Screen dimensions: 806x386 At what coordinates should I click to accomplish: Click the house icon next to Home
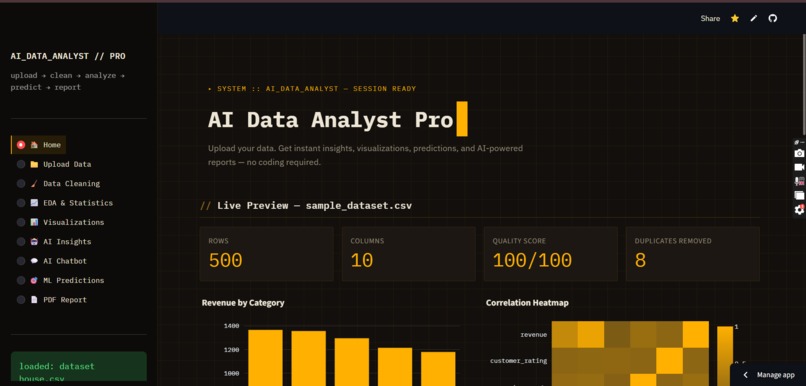(34, 145)
